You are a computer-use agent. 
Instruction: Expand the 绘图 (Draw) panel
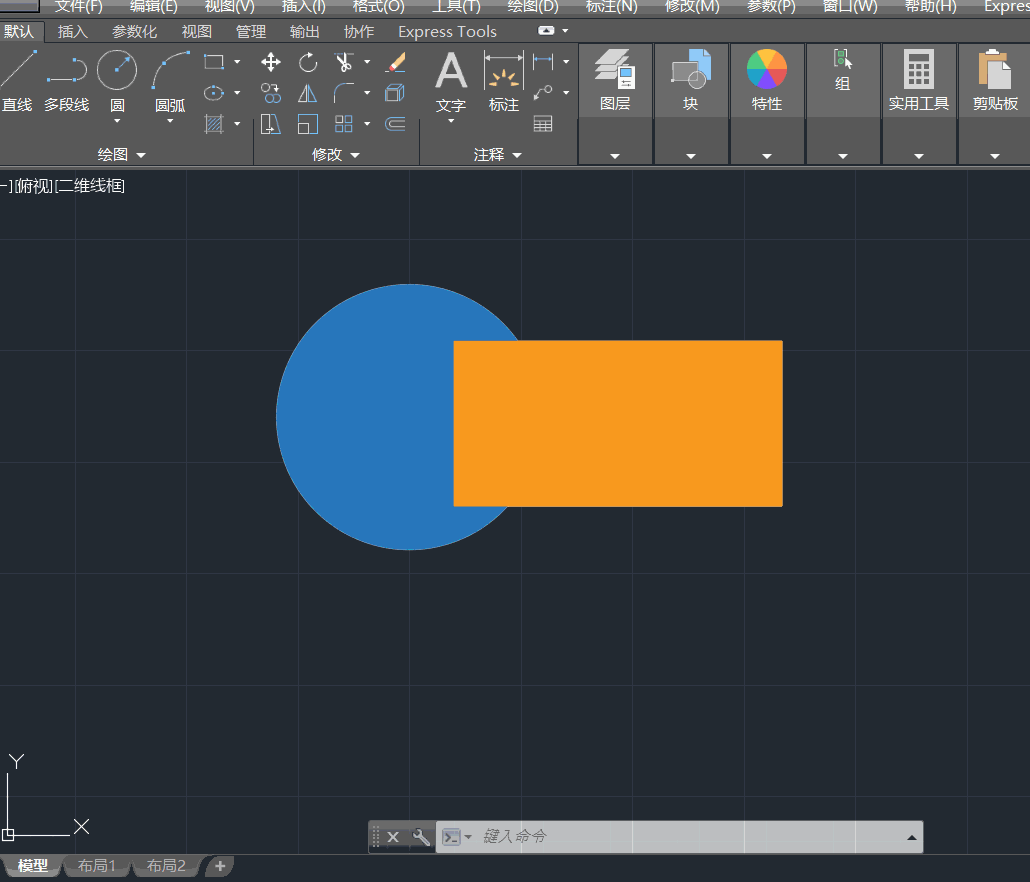122,155
